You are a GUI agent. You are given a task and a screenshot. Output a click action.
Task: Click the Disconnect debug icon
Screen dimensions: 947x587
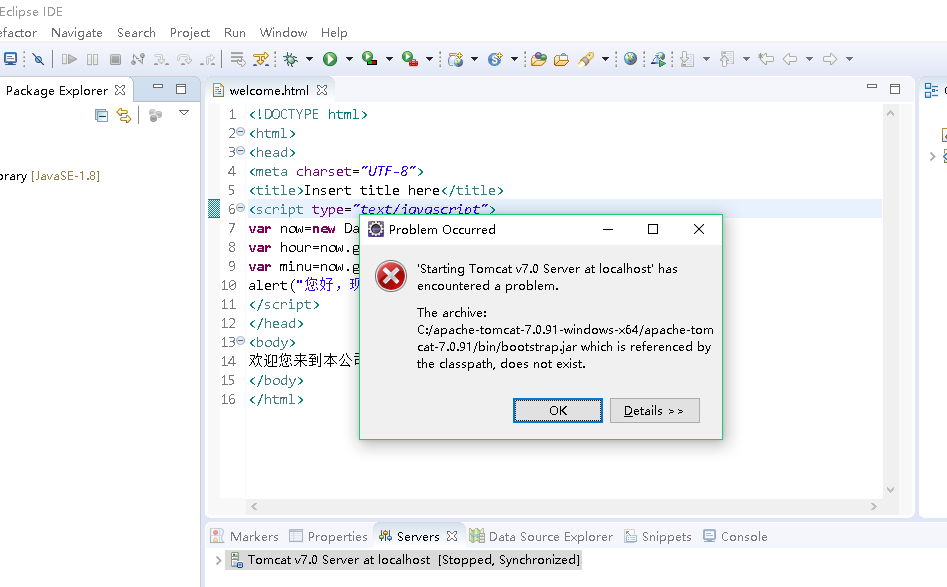tap(138, 59)
